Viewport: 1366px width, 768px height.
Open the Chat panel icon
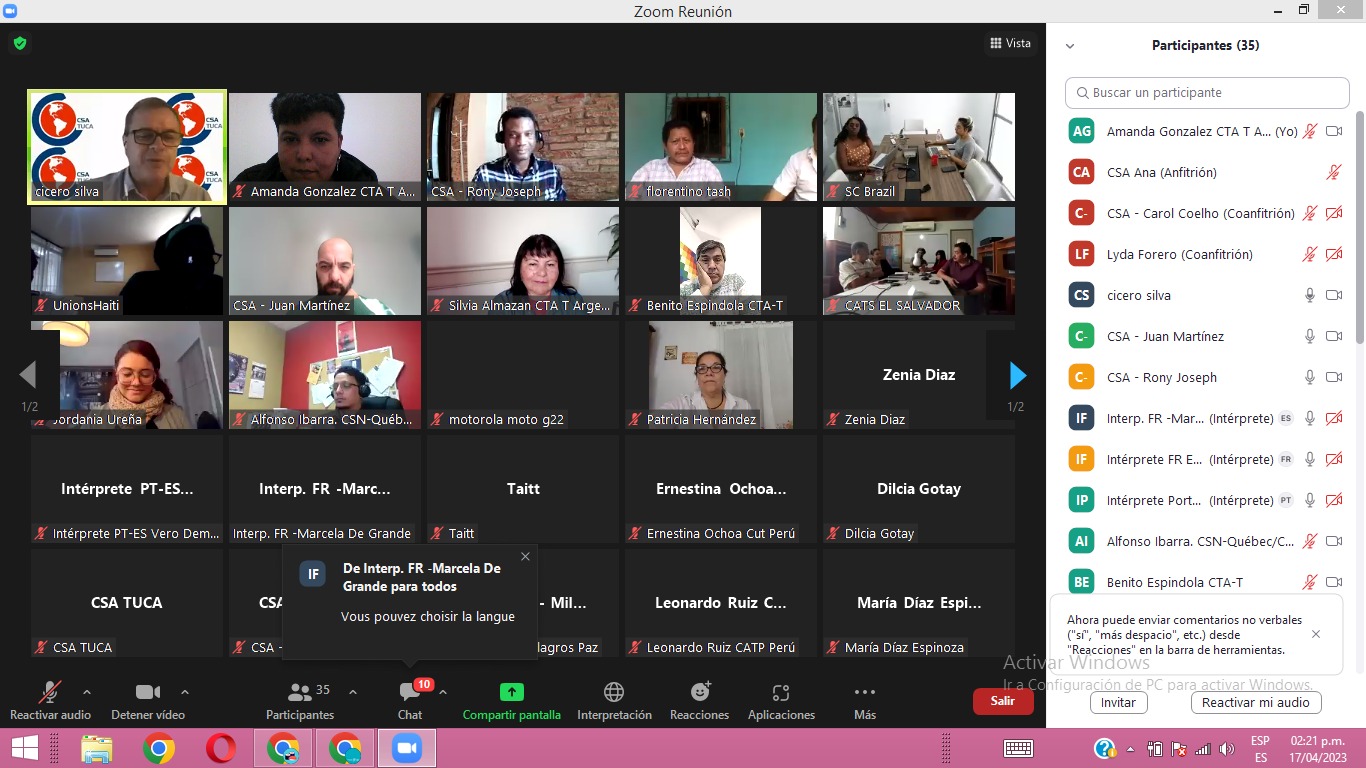[409, 693]
